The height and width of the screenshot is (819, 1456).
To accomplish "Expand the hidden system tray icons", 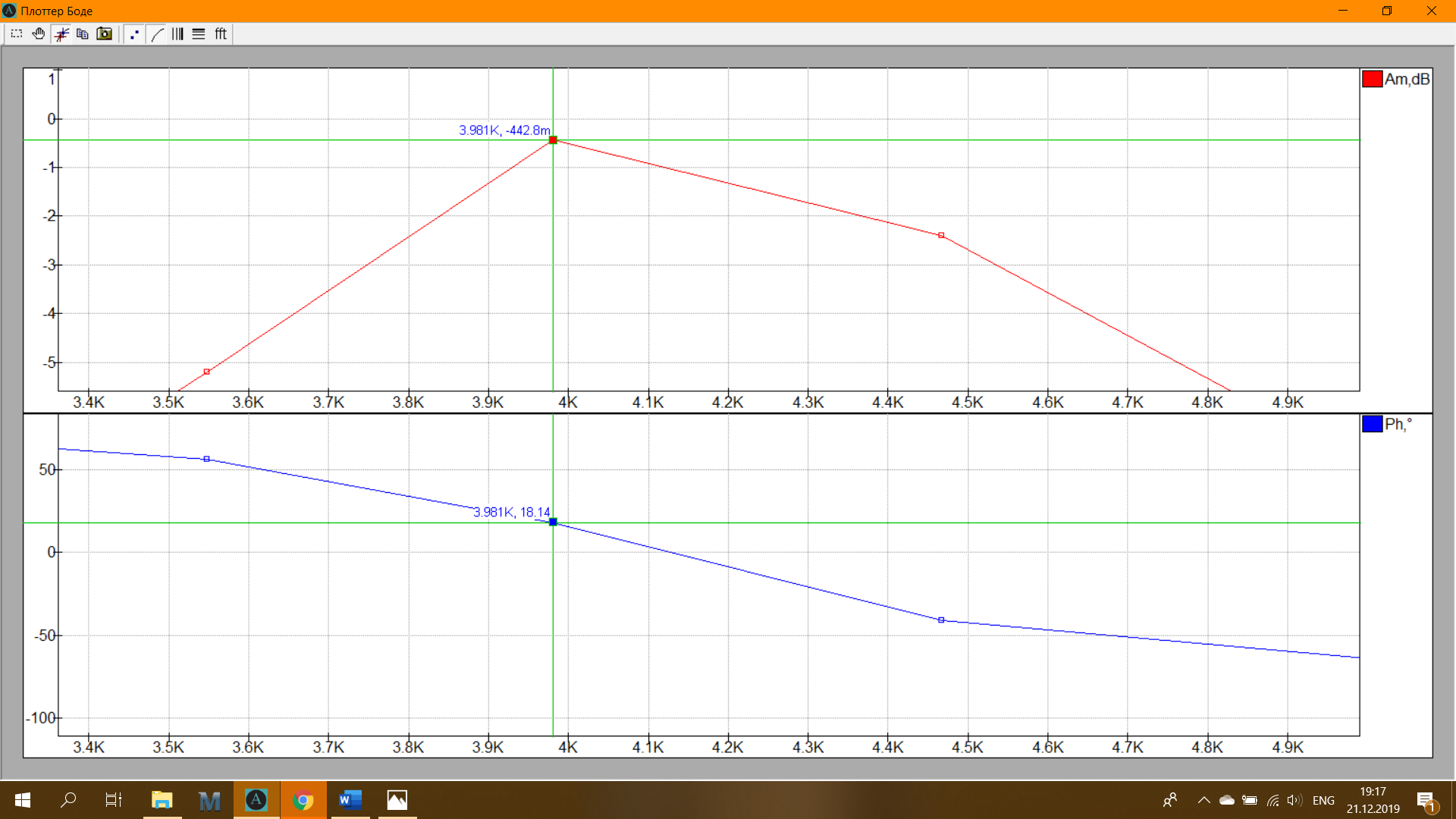I will coord(1203,800).
